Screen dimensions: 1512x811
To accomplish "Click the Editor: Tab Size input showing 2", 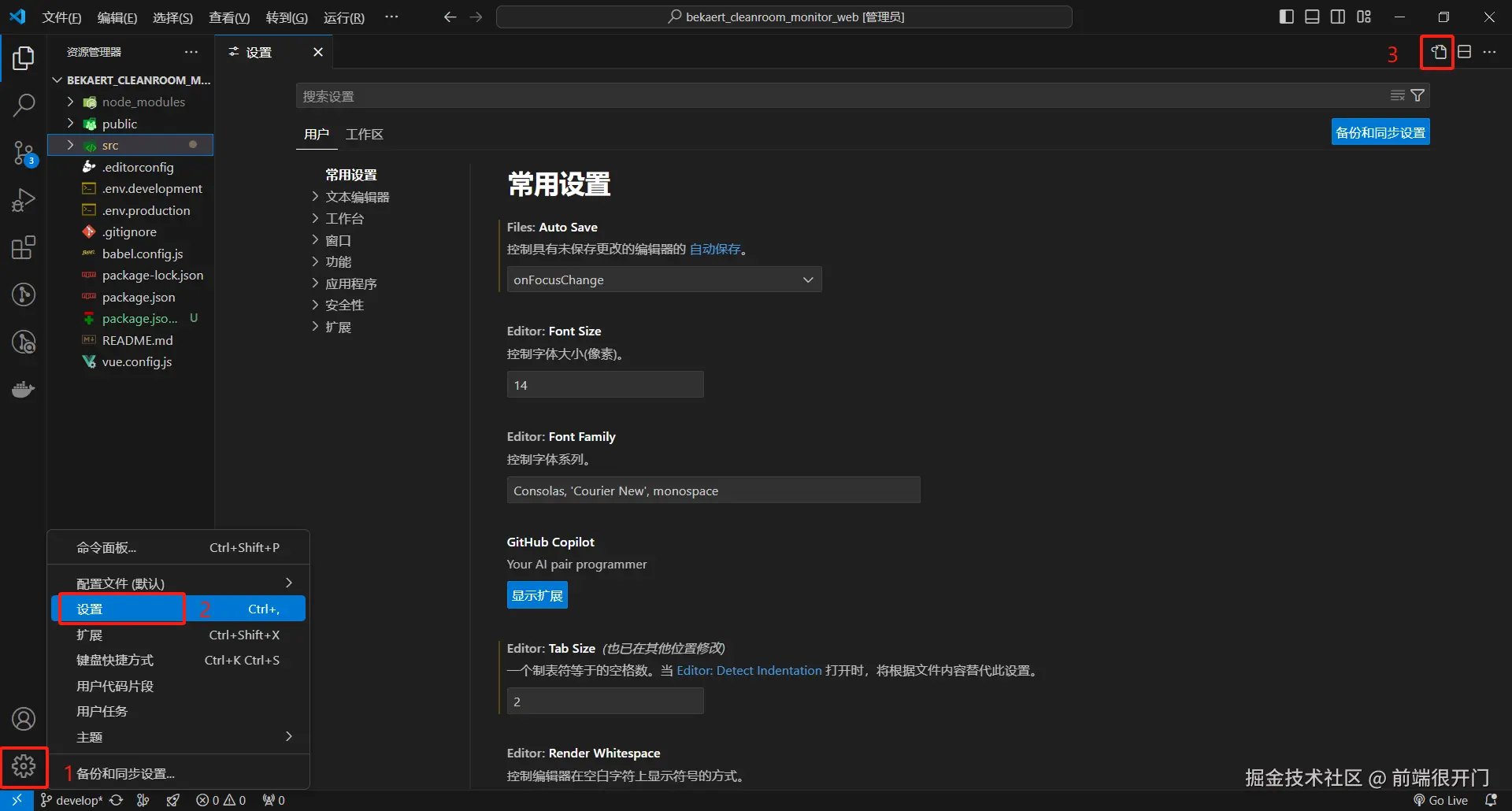I will [x=605, y=702].
